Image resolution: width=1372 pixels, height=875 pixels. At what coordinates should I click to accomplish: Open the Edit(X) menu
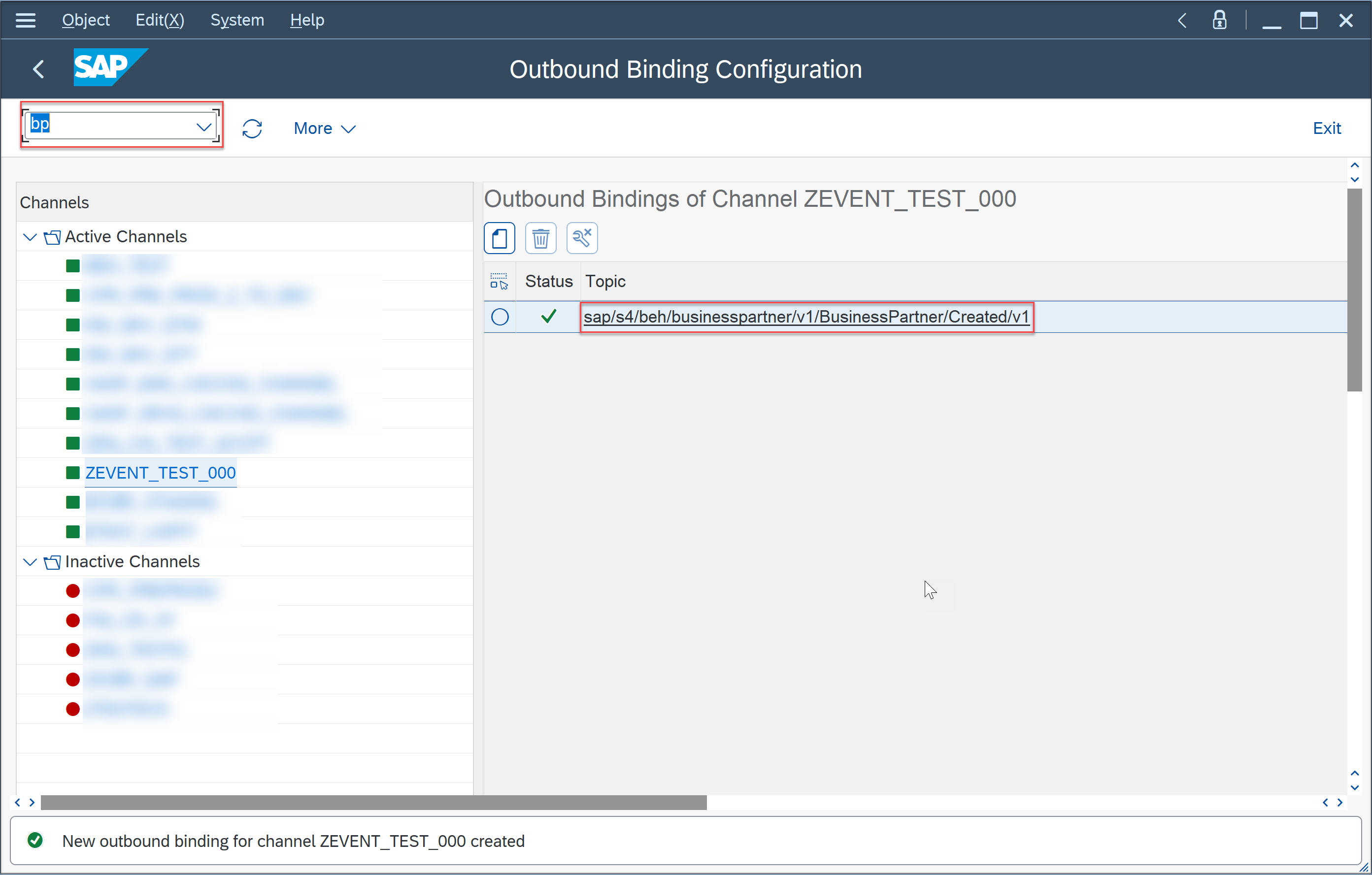tap(160, 21)
